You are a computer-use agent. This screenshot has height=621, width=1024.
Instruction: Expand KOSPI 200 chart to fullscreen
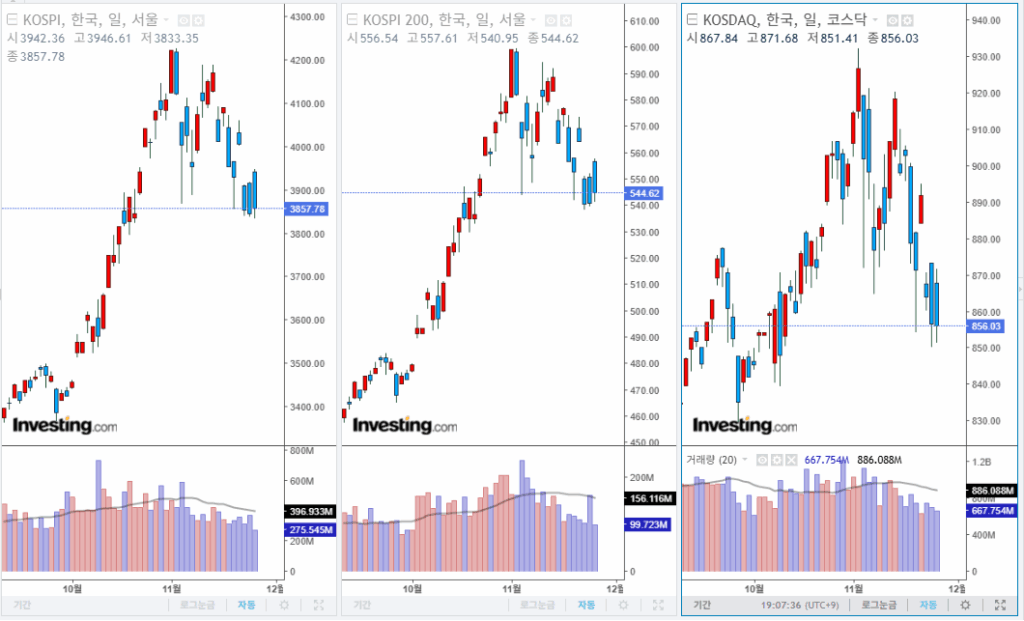coord(658,605)
